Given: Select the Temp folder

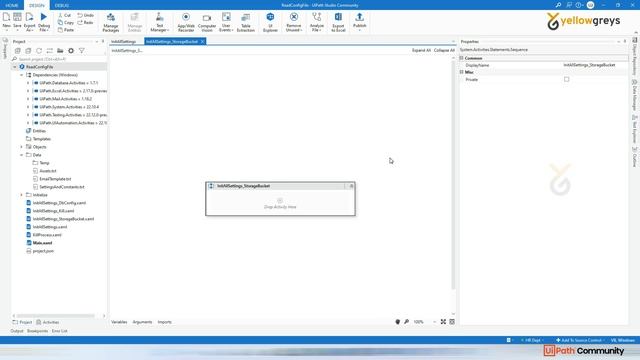Looking at the screenshot, I should 41,163.
